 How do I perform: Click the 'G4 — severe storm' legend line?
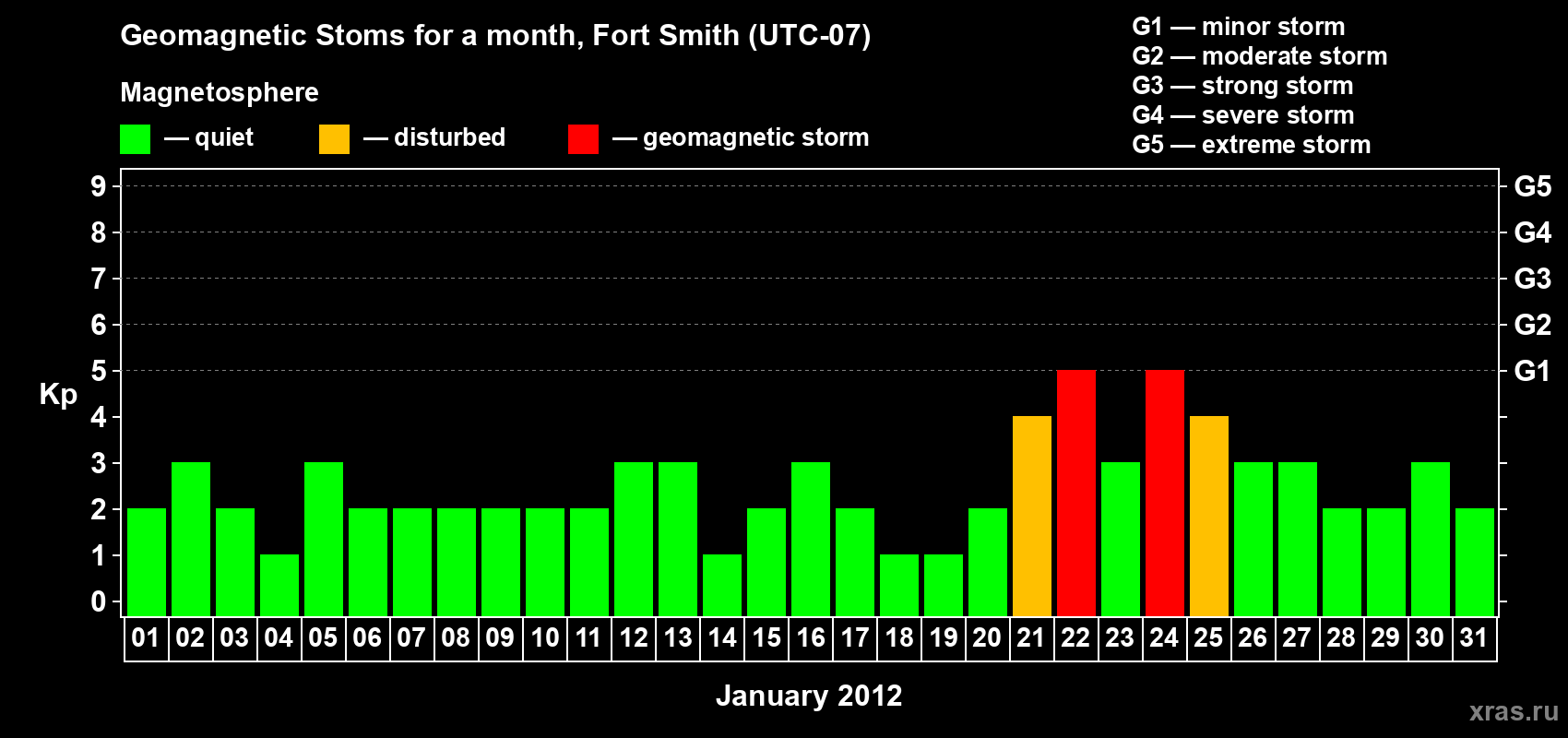1243,115
